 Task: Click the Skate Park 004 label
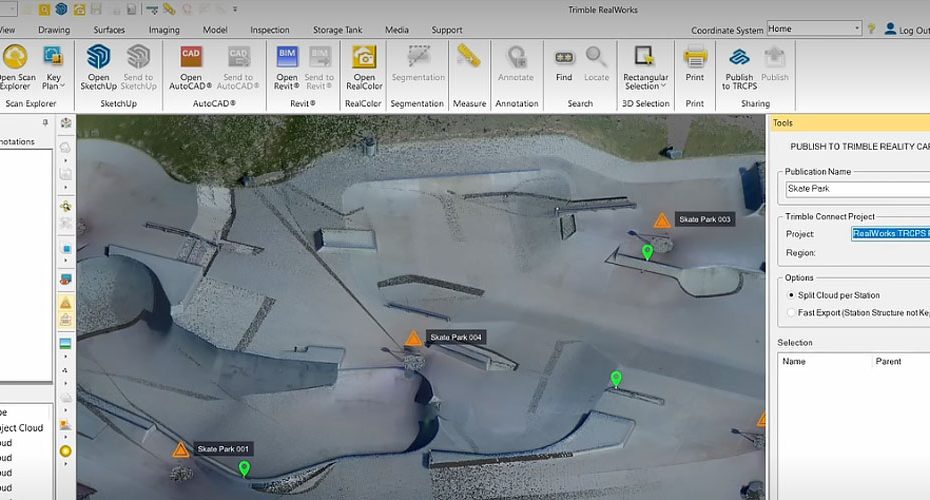click(456, 337)
